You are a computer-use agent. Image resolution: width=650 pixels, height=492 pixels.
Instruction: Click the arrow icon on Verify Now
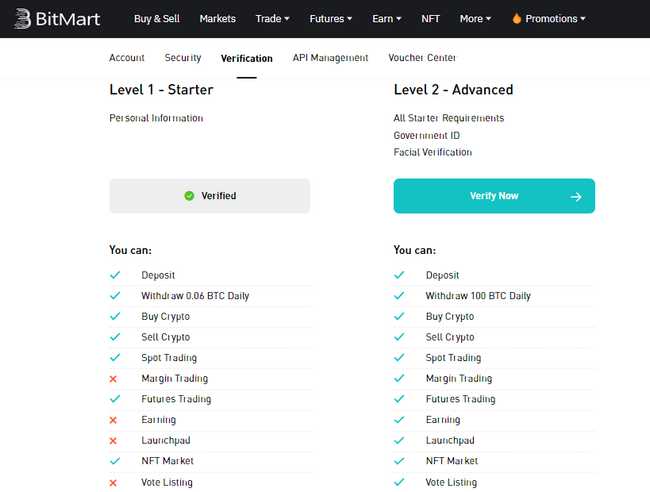pyautogui.click(x=576, y=197)
